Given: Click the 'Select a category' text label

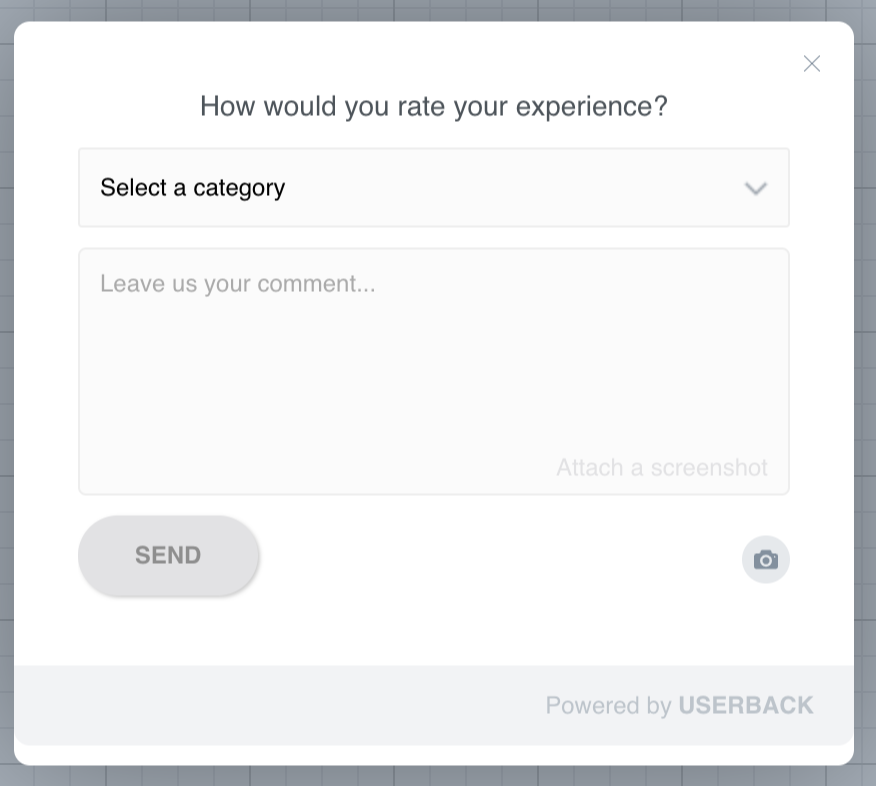Looking at the screenshot, I should tap(193, 188).
